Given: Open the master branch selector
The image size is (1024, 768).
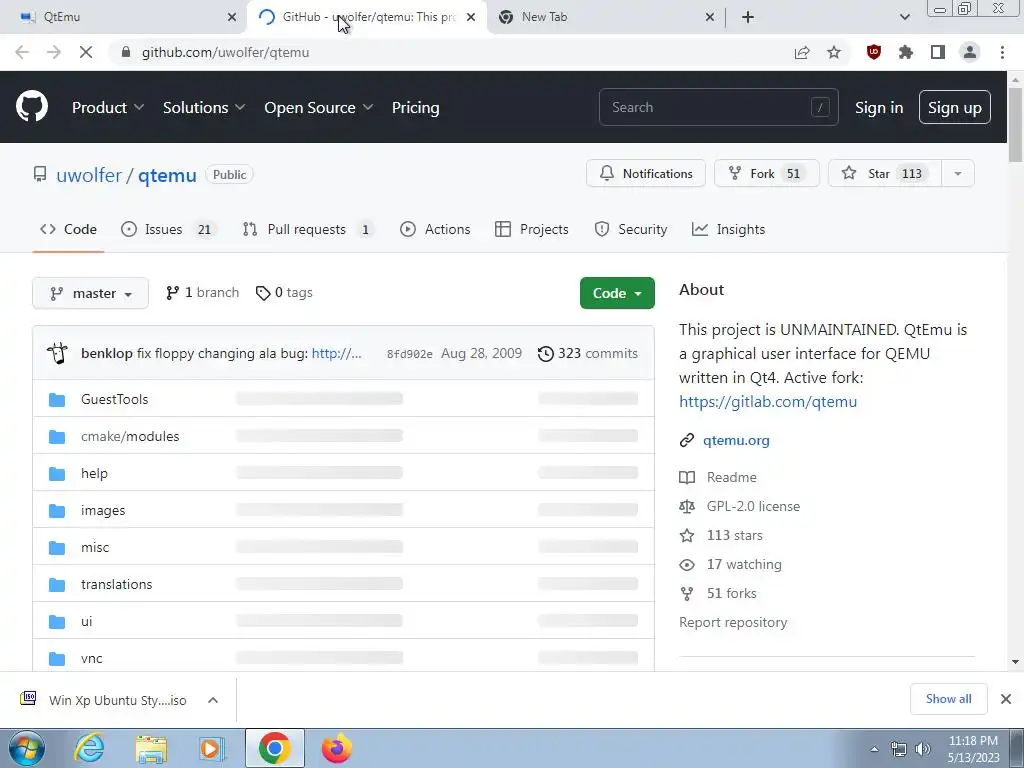Looking at the screenshot, I should [x=90, y=293].
